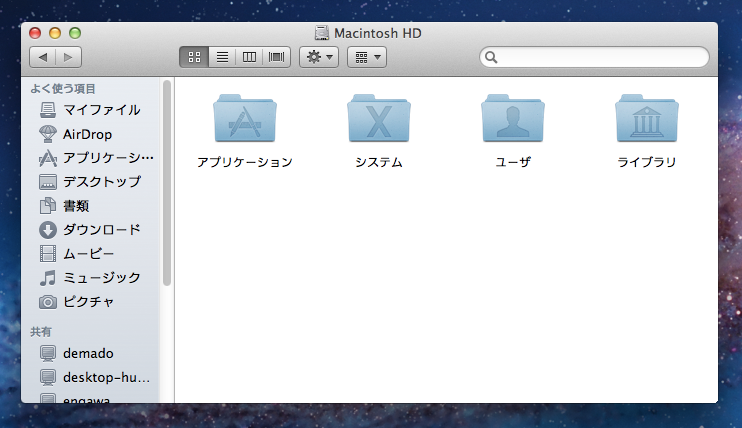Viewport: 742px width, 428px height.
Task: Switch to column view
Action: (x=249, y=57)
